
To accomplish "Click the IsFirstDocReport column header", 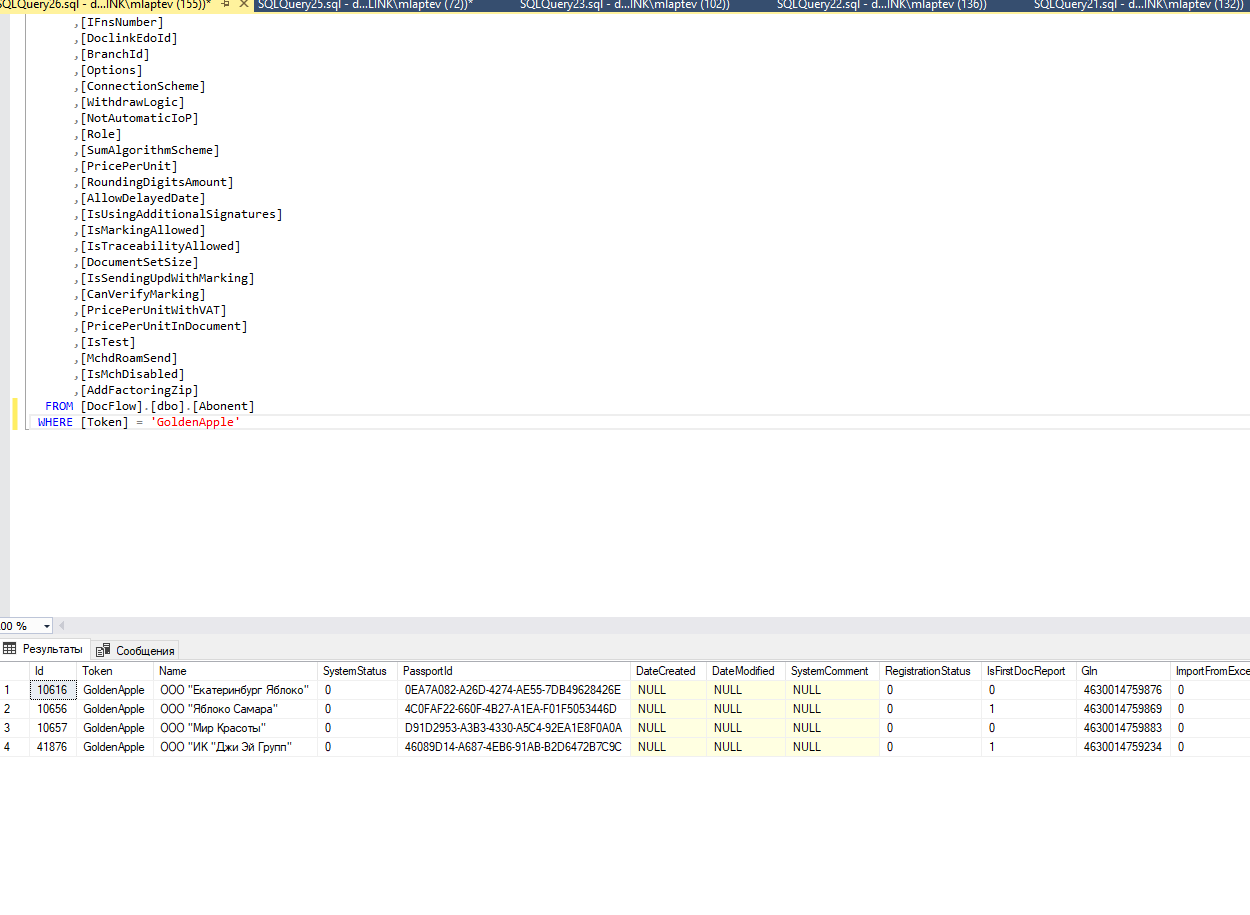I will click(1029, 671).
